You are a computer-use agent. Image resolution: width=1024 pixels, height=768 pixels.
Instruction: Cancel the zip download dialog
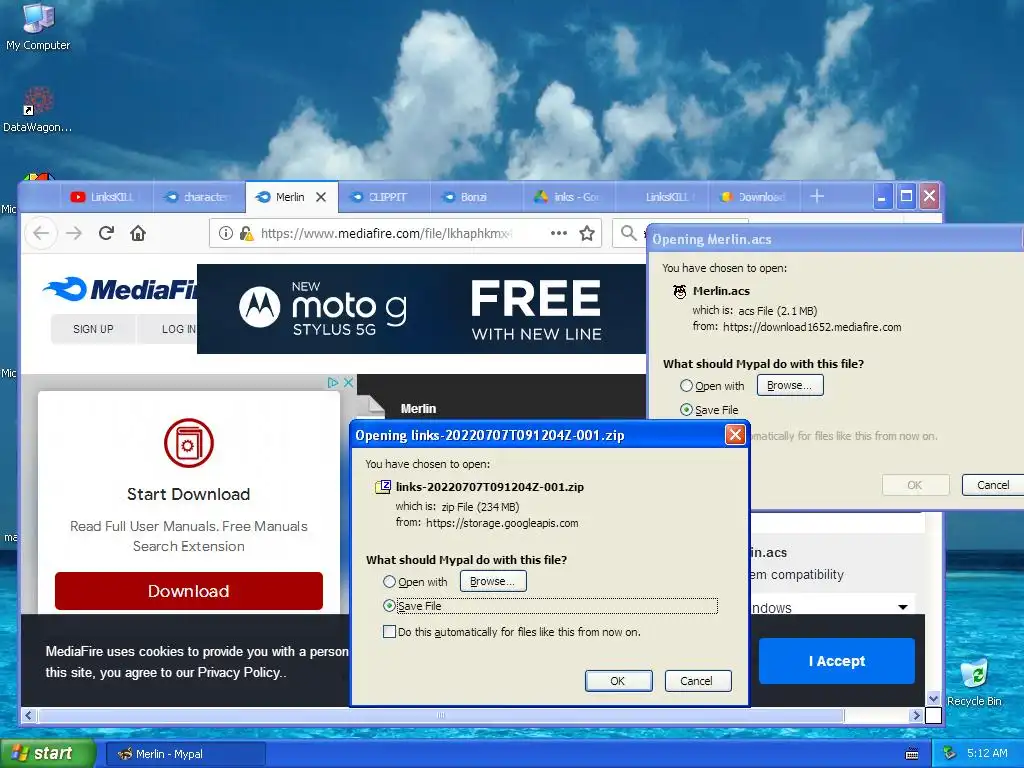[697, 680]
